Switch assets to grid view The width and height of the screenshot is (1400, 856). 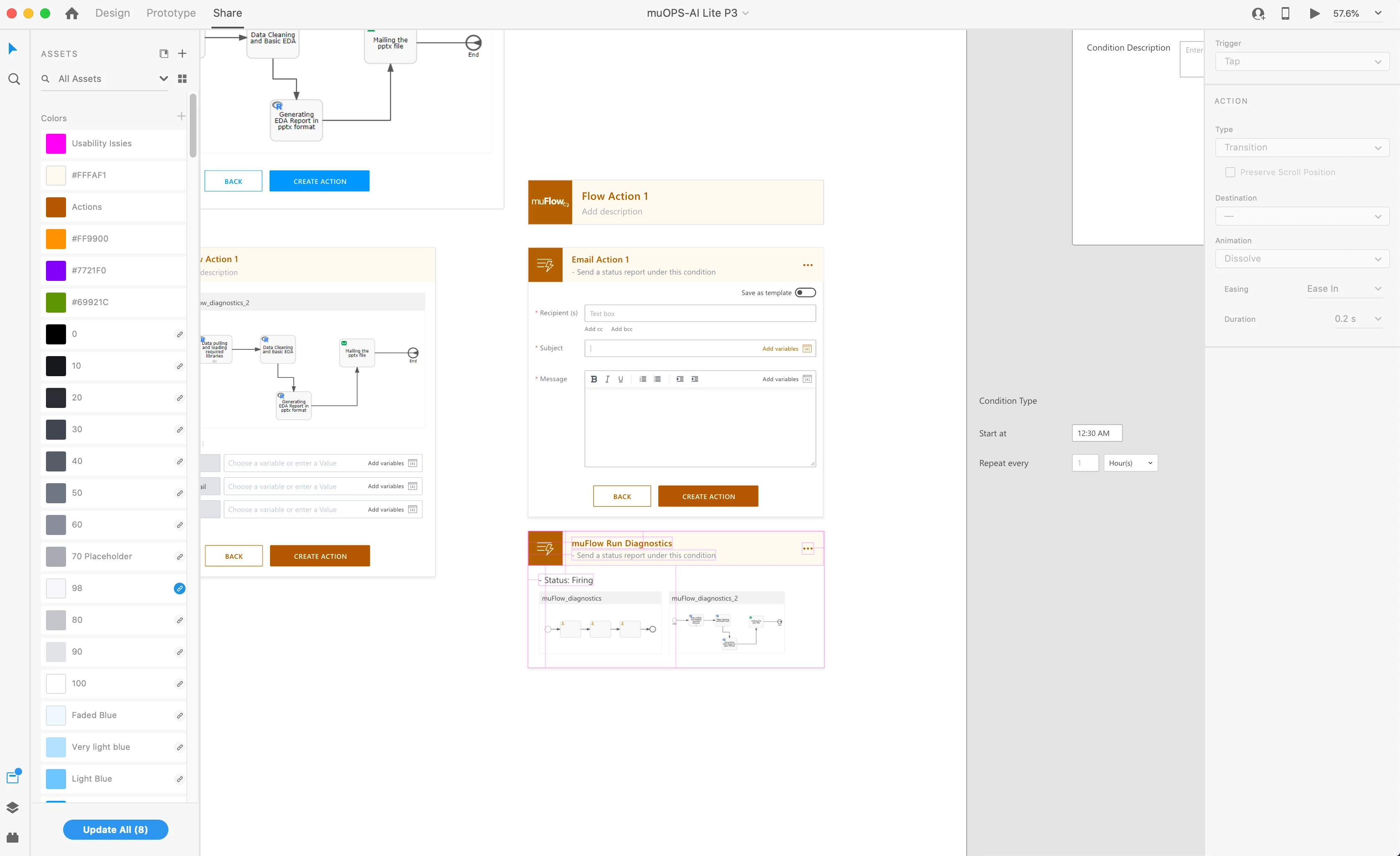(182, 79)
